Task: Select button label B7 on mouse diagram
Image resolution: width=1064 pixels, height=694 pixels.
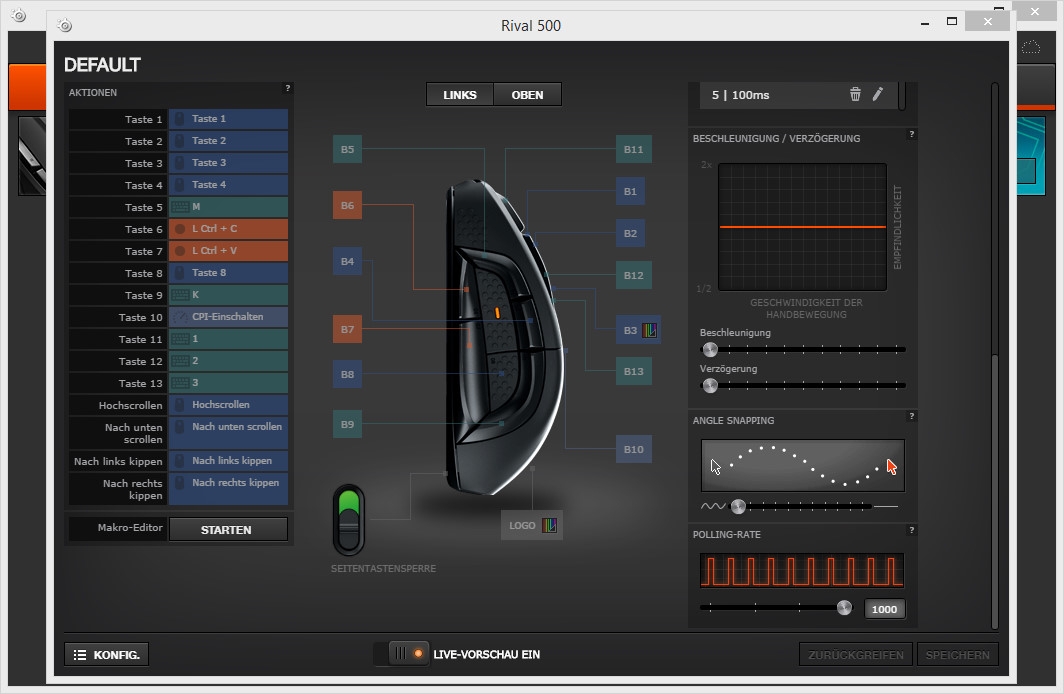Action: coord(347,329)
